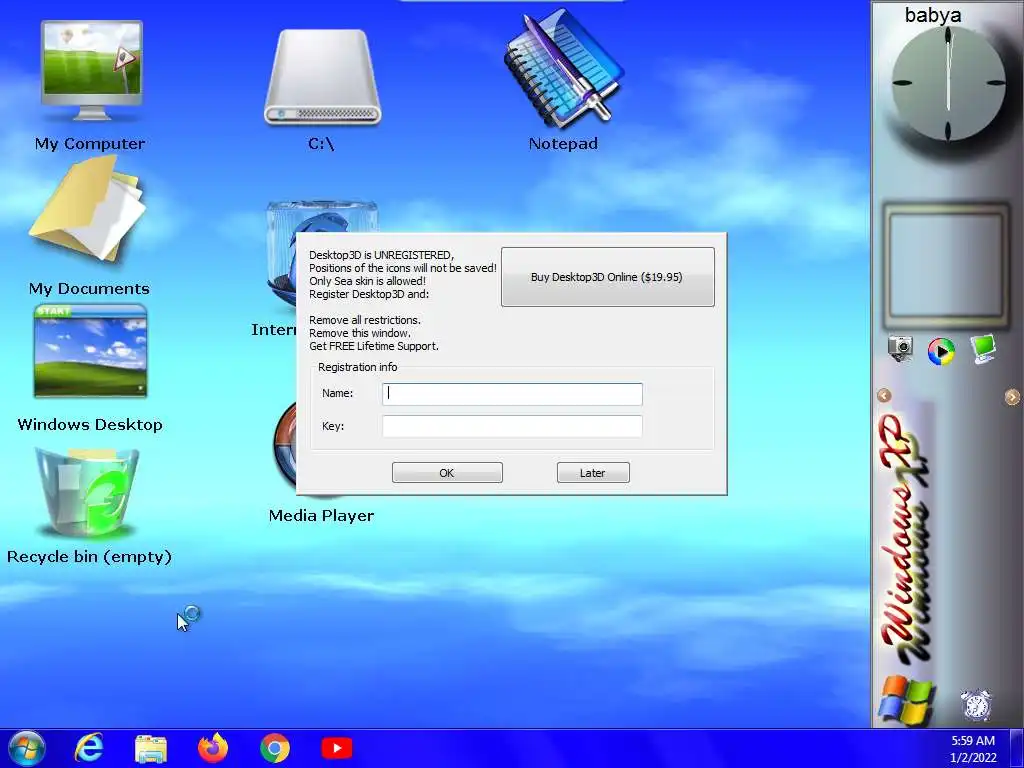Click the 5:59 AM clock in the taskbar
1024x768 pixels.
[x=973, y=741]
